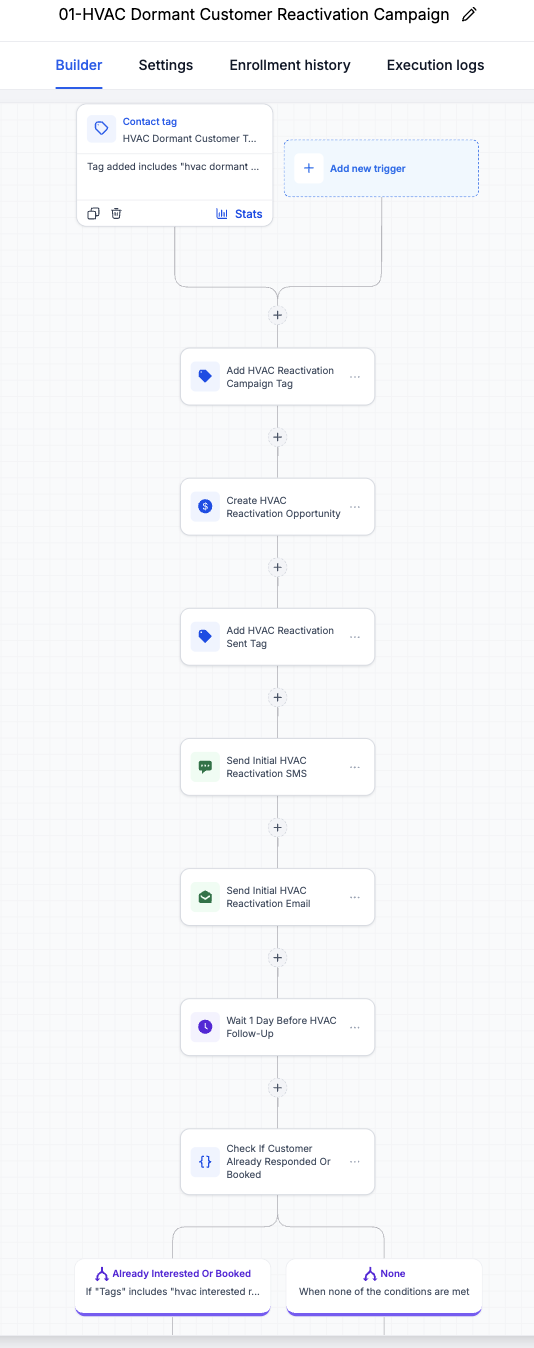534x1348 pixels.
Task: Delete the Contact tag trigger
Action: (x=116, y=213)
